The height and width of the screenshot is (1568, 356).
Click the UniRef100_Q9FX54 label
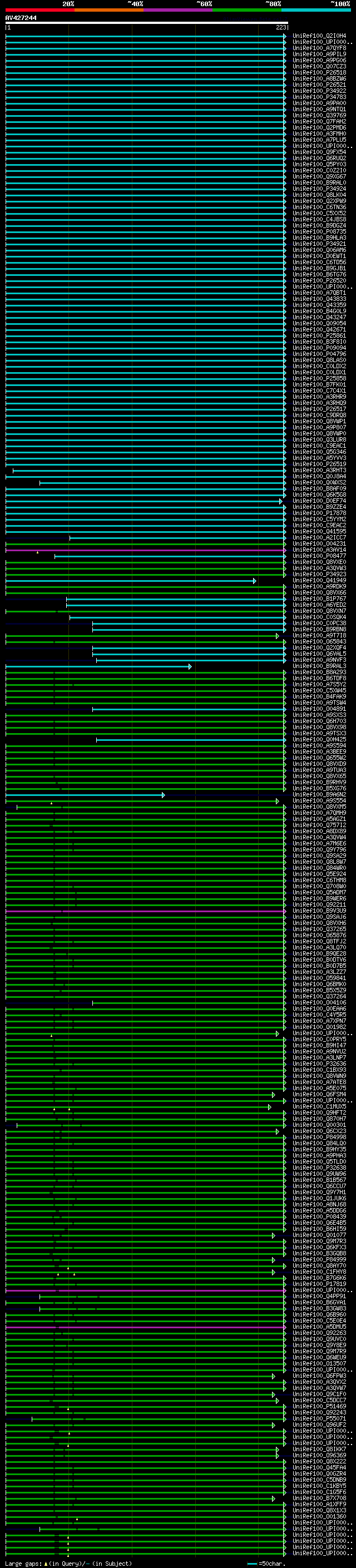point(319,152)
